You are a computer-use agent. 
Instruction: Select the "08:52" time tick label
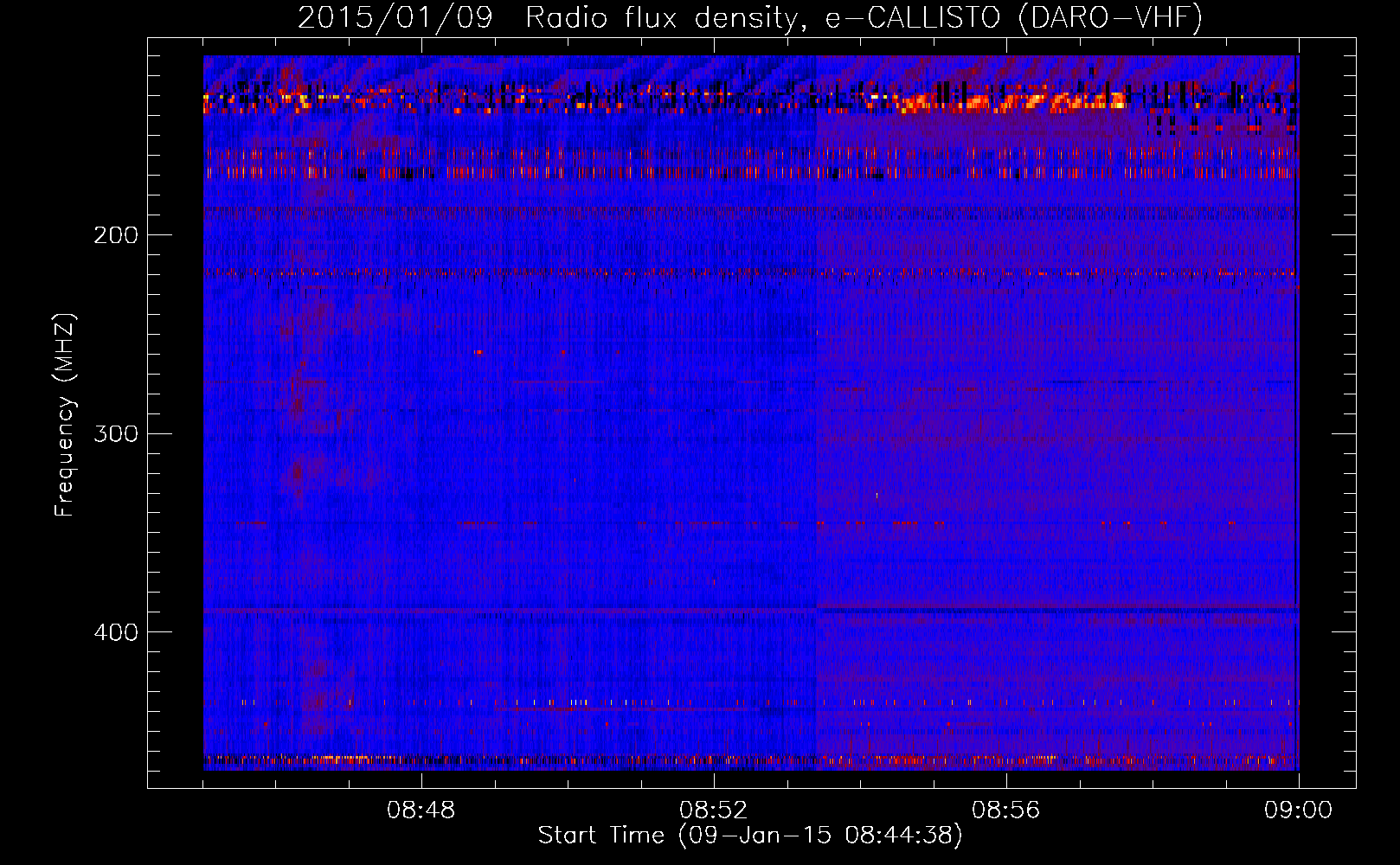pos(714,811)
